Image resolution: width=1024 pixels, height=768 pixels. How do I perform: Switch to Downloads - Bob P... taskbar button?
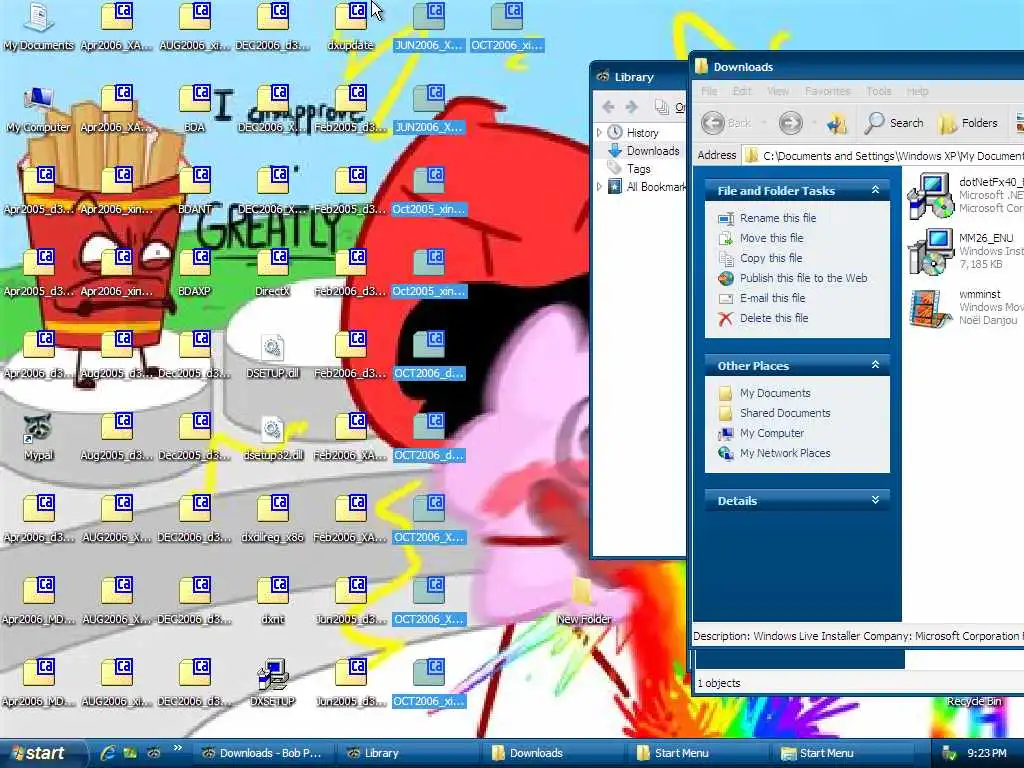pyautogui.click(x=264, y=754)
